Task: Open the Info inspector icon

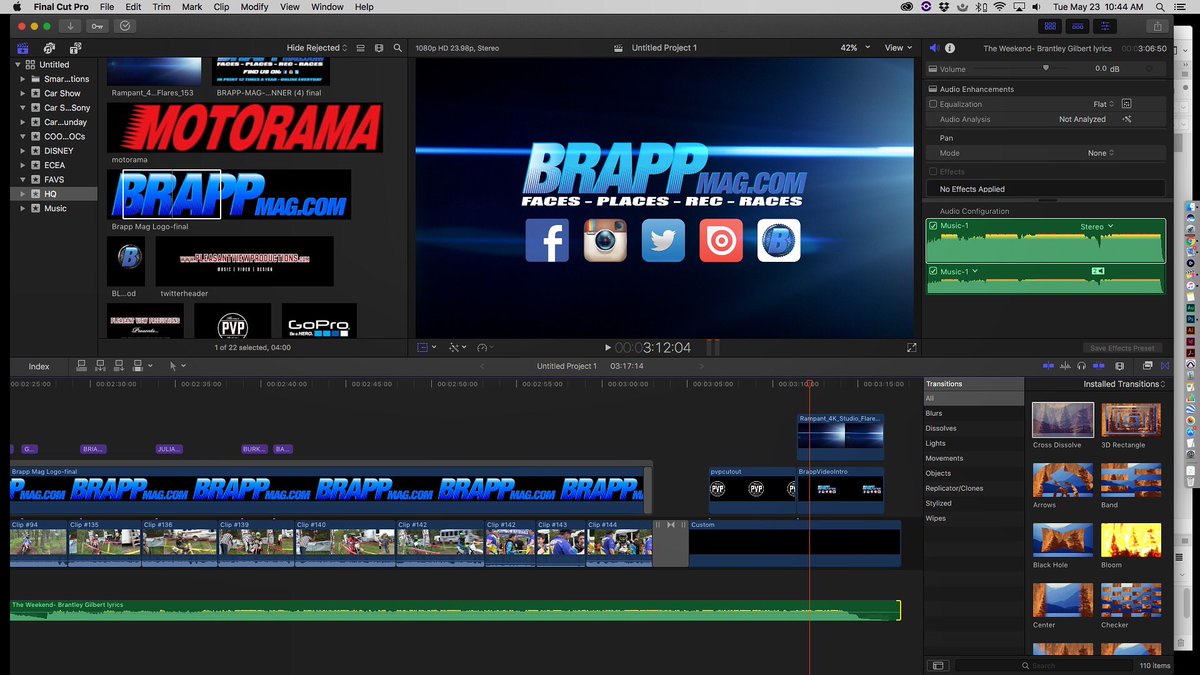Action: (x=950, y=48)
